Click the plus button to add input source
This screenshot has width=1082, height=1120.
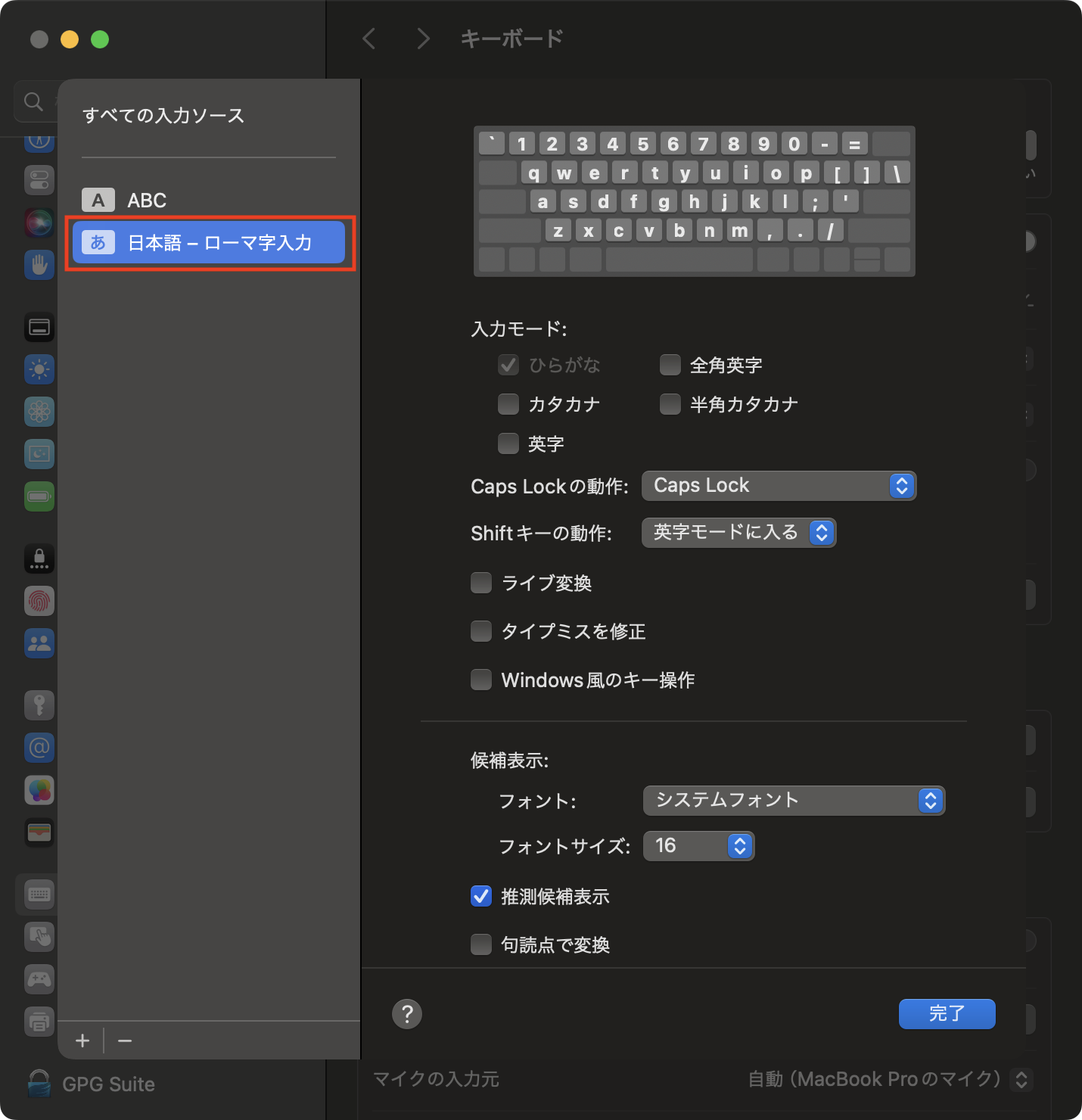pyautogui.click(x=82, y=1041)
